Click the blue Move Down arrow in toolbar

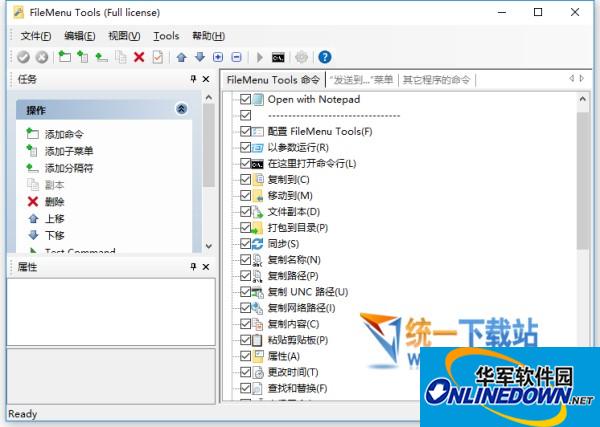pos(200,57)
